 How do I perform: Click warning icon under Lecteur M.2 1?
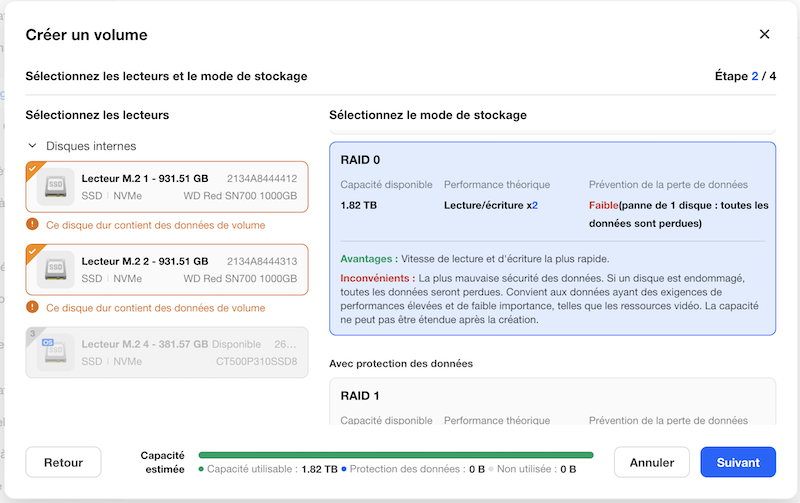coord(32,224)
